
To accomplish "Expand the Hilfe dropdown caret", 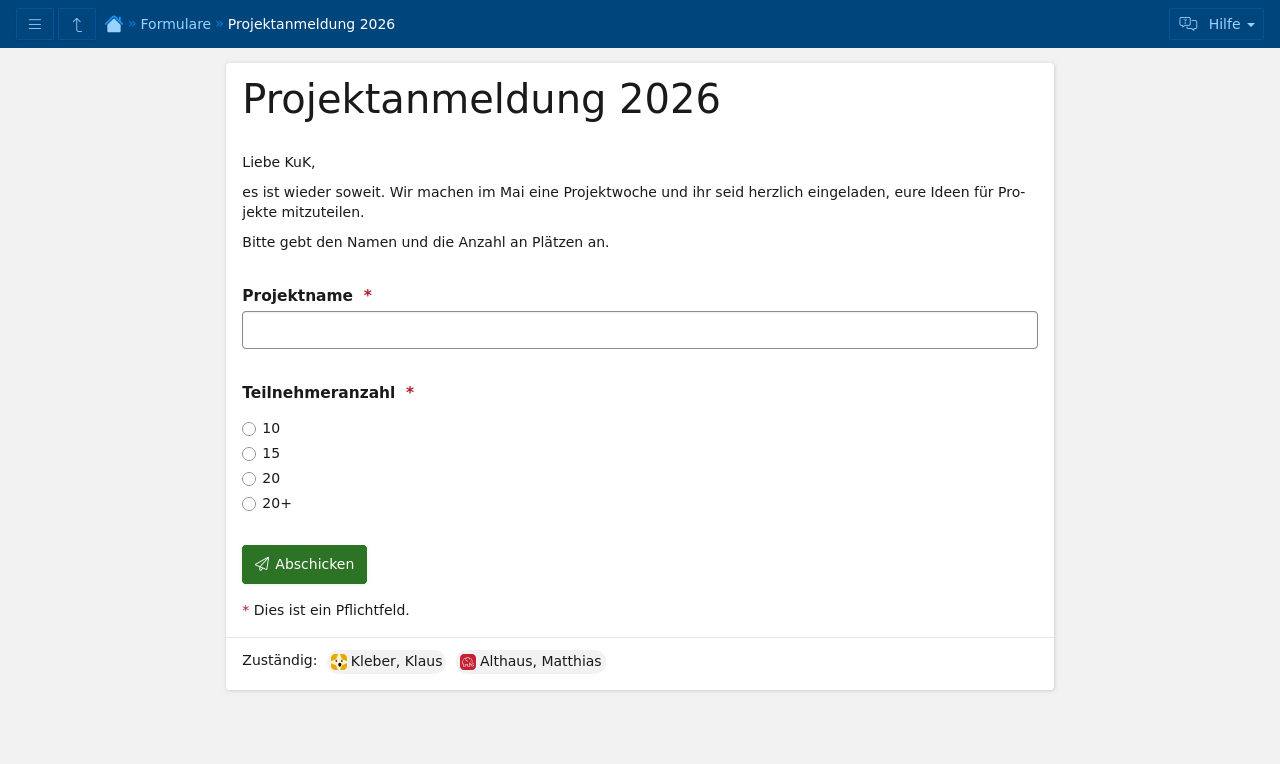I will [1251, 25].
